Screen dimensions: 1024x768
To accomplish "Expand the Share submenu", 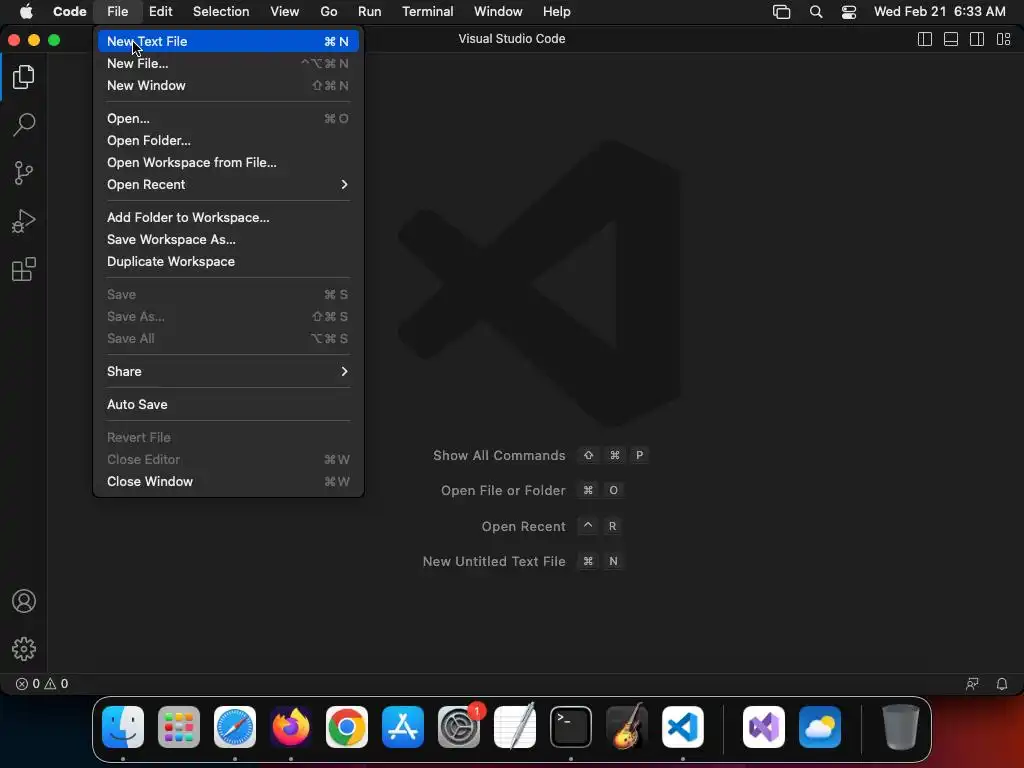I will (x=228, y=372).
